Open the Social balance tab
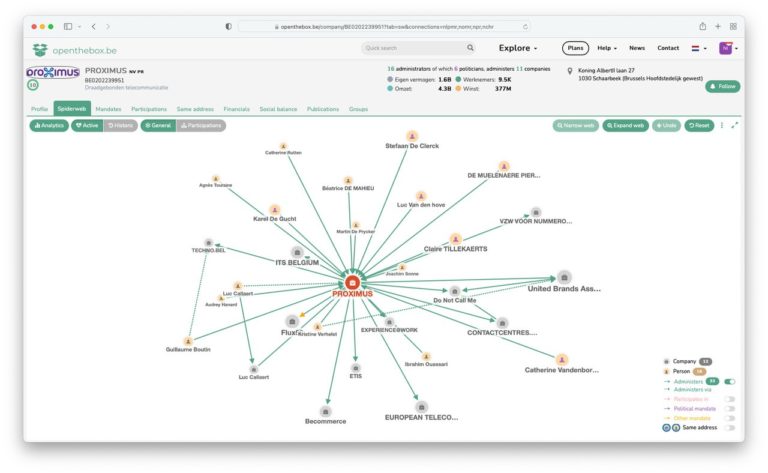Viewport: 768px width, 473px height. [x=278, y=109]
